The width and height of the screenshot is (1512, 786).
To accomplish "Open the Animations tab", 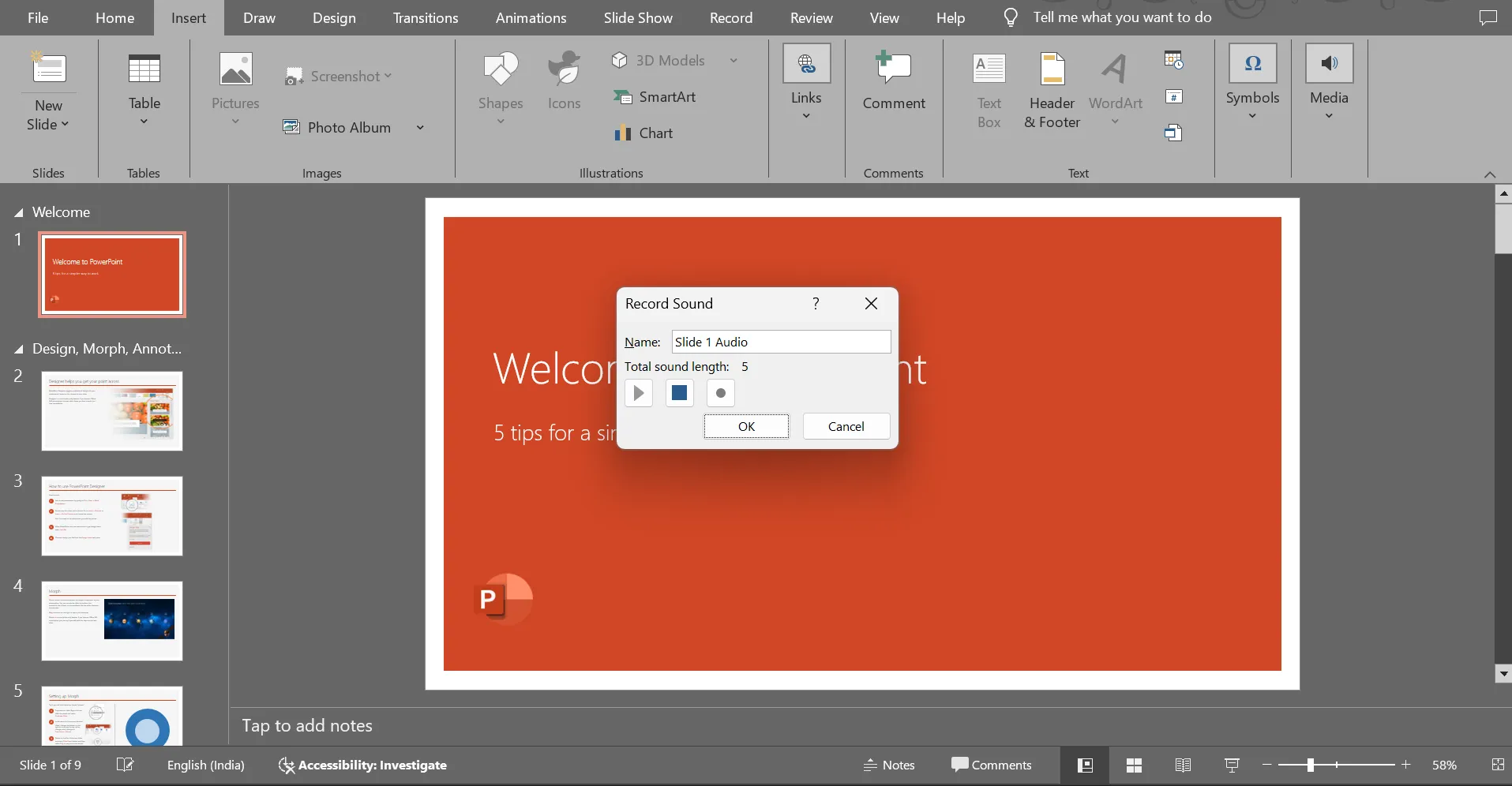I will coord(531,17).
